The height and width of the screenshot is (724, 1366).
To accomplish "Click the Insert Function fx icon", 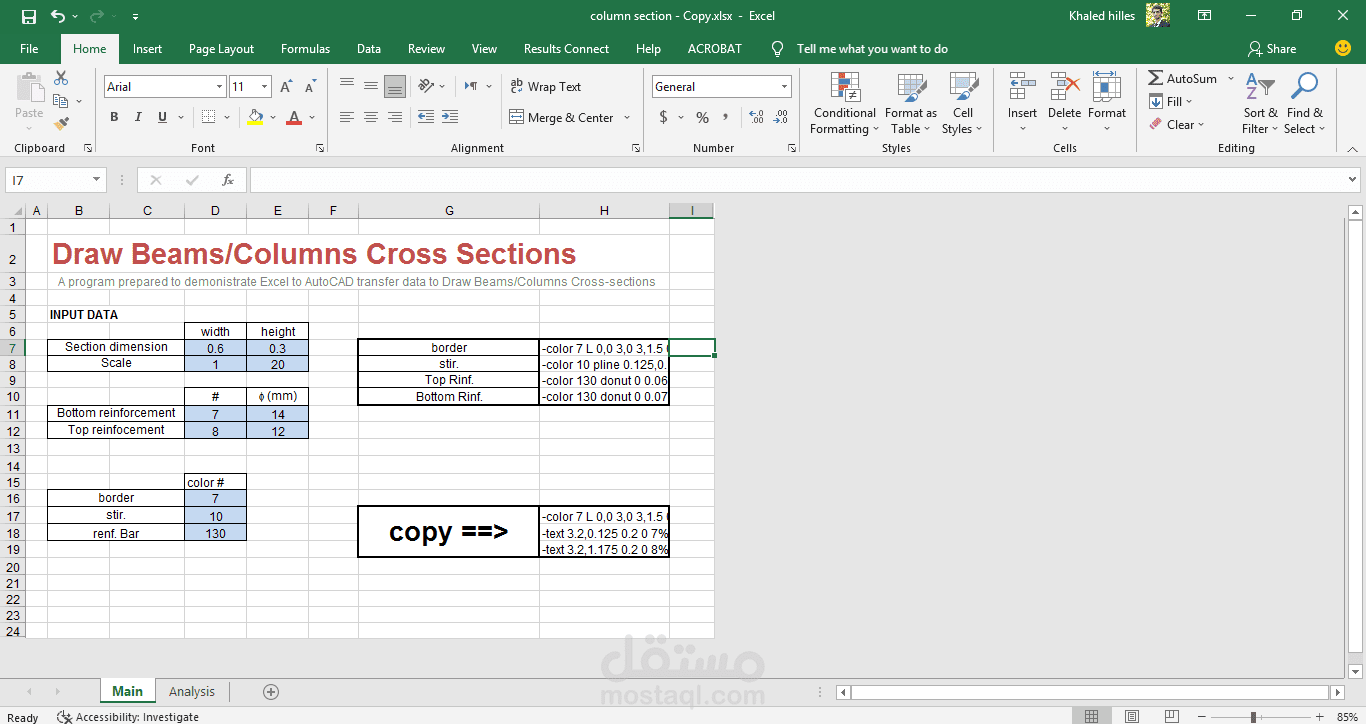I will 228,180.
